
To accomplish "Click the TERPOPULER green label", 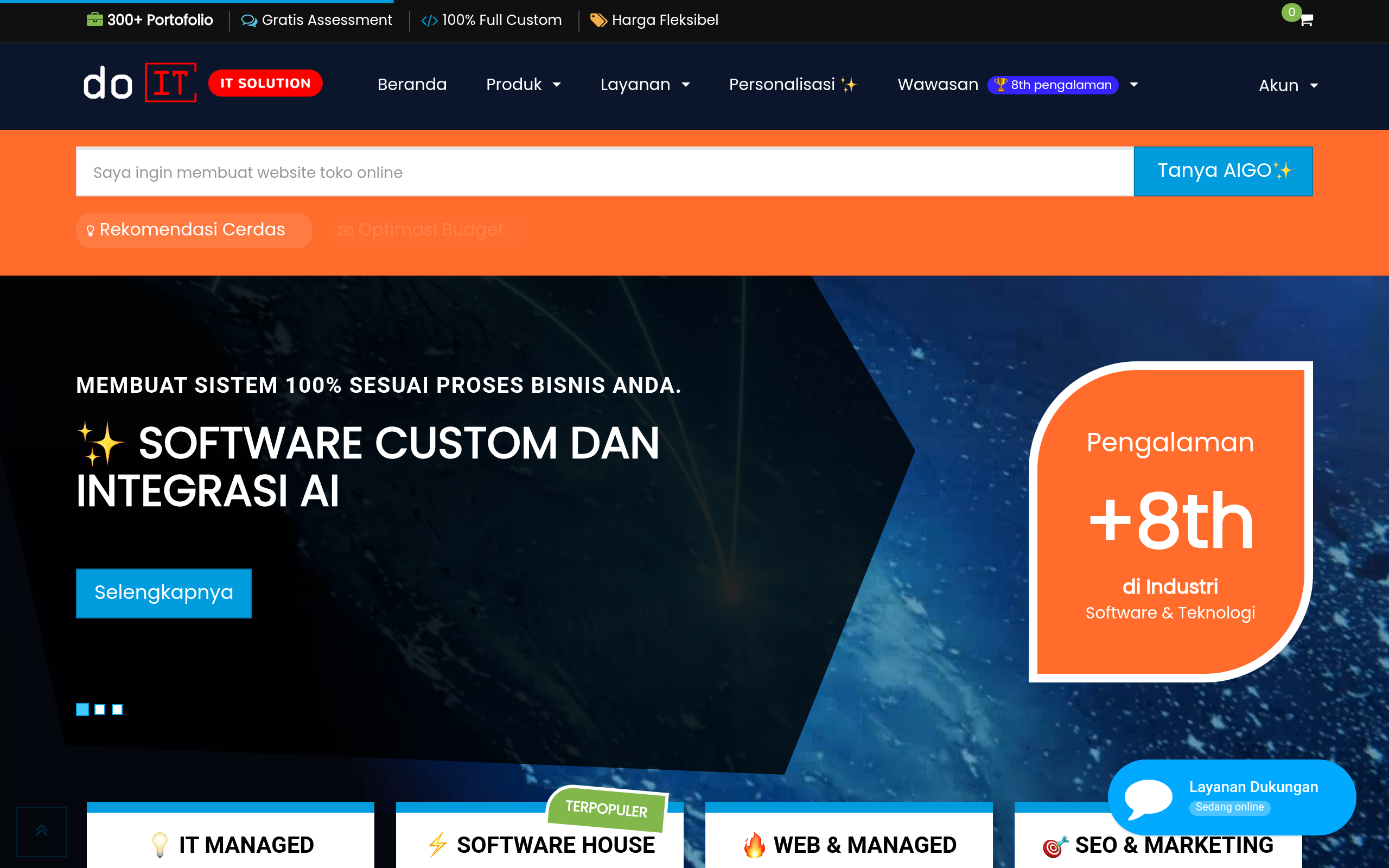I will 607,809.
